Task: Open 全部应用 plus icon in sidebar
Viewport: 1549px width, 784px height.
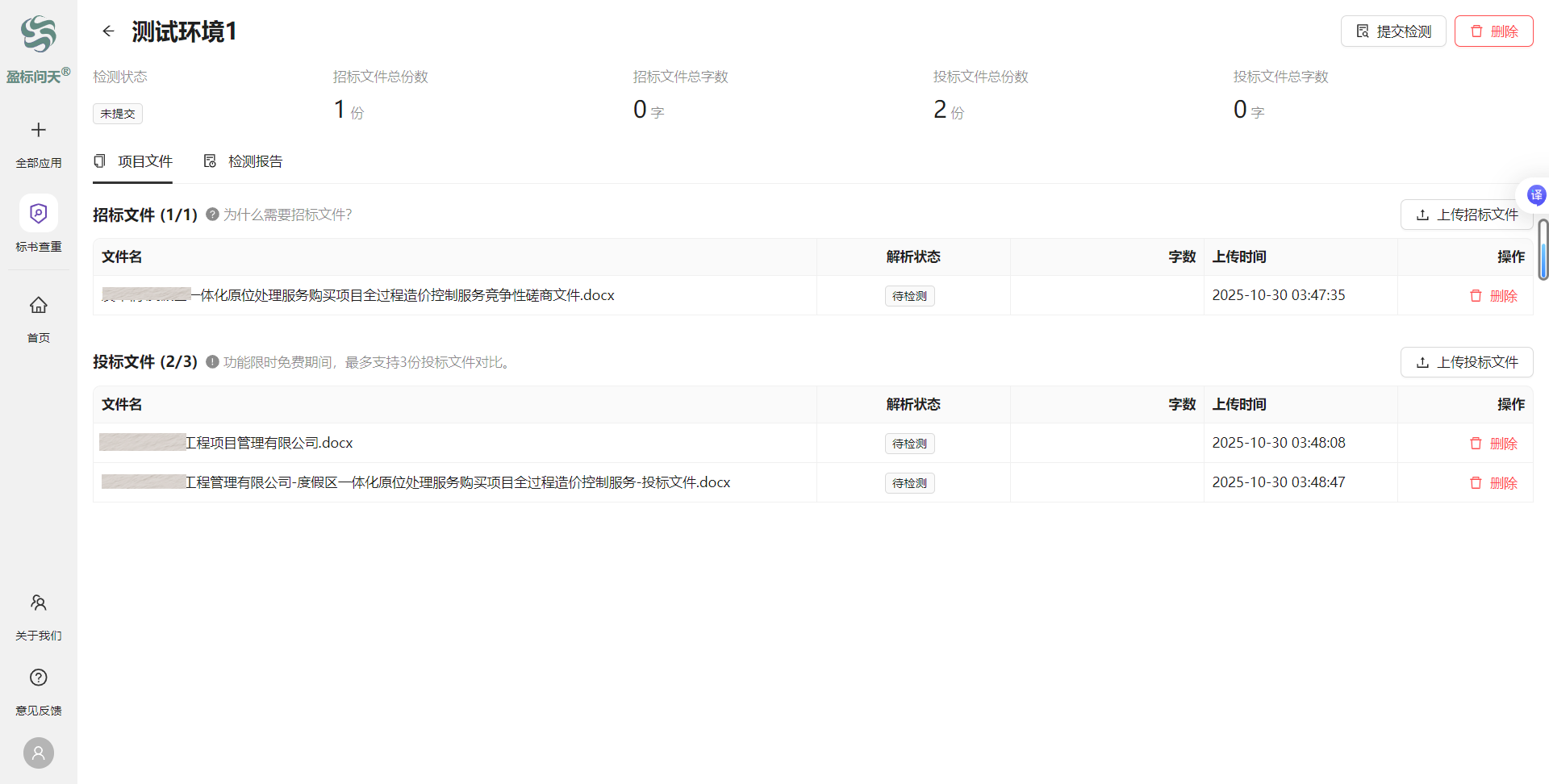Action: click(38, 130)
